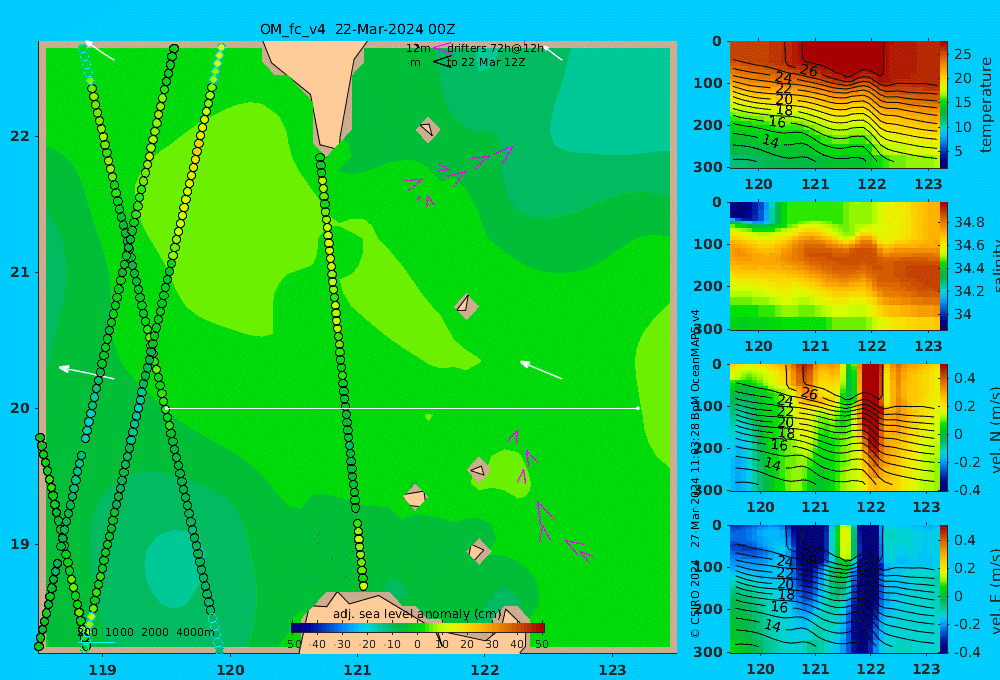Click the vertical 'temperature' axis label
1000x680 pixels.
987,105
